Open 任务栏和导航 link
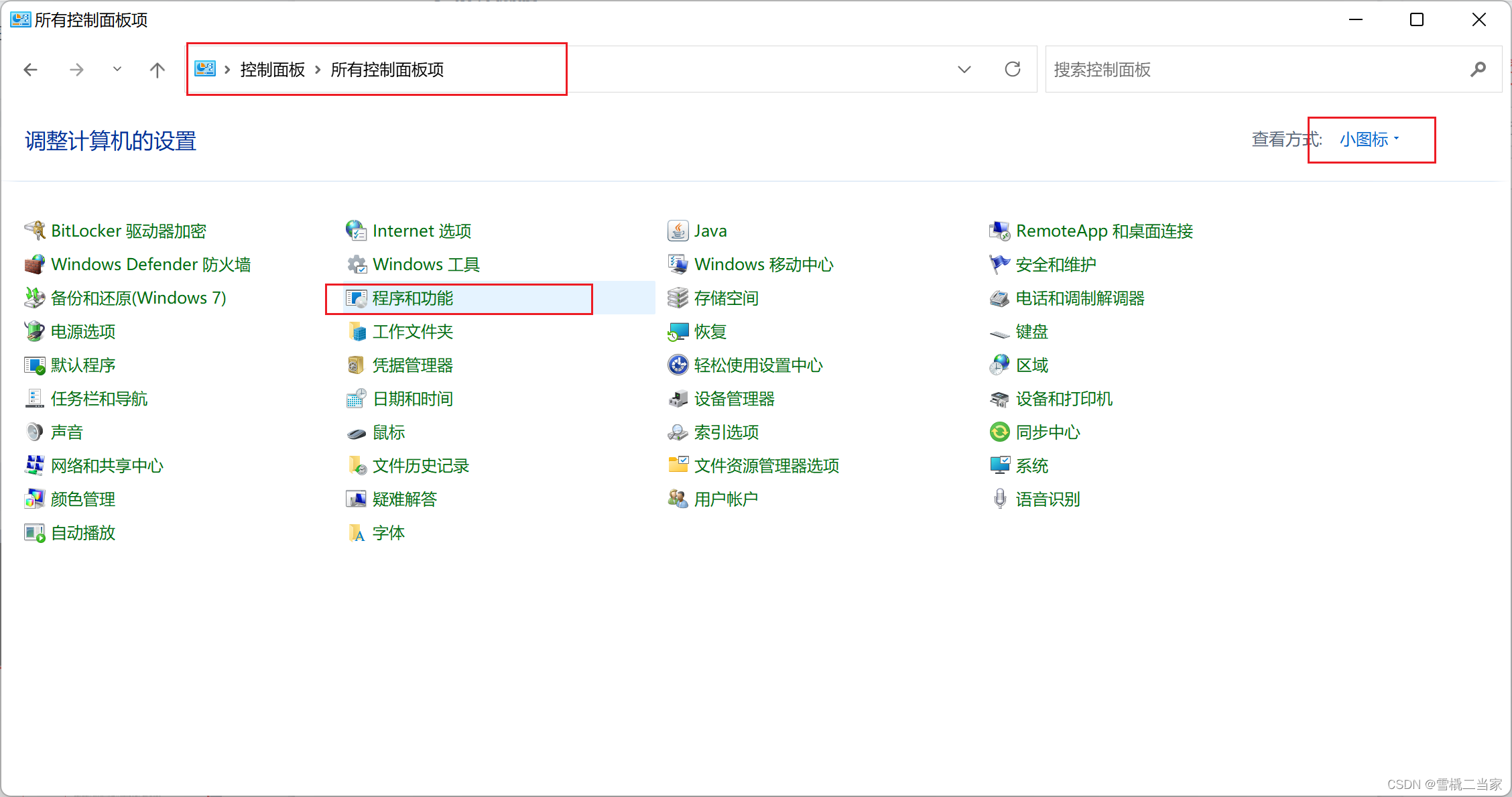 click(x=99, y=398)
